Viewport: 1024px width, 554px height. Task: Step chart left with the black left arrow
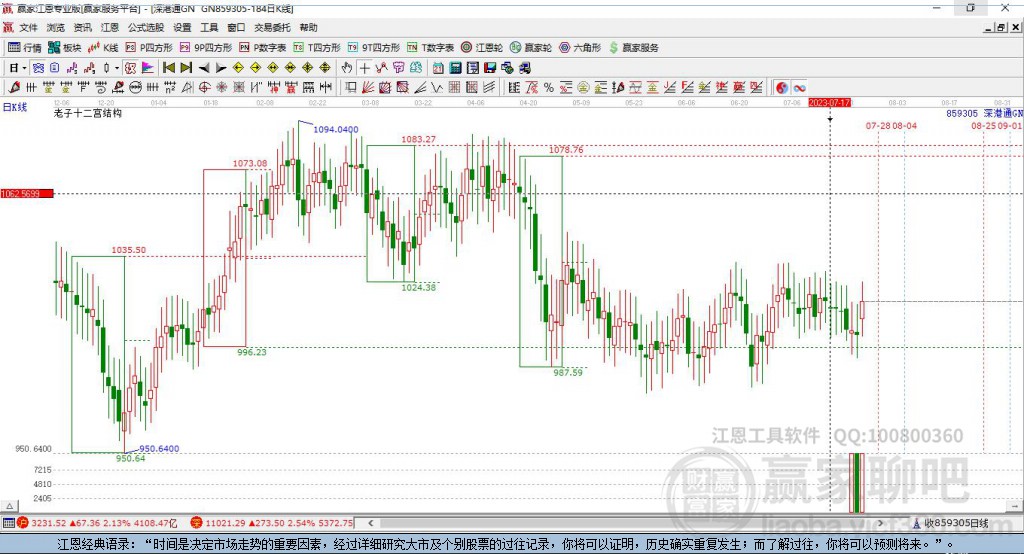click(204, 68)
